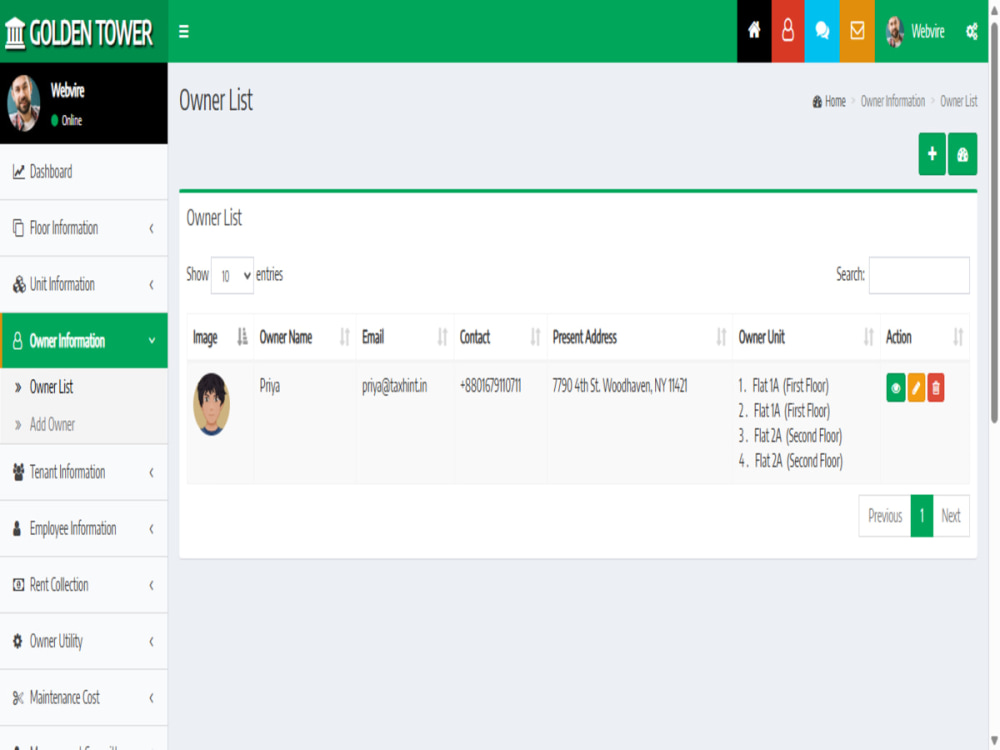This screenshot has width=1000, height=750.
Task: Click the Next pagination button
Action: [951, 516]
